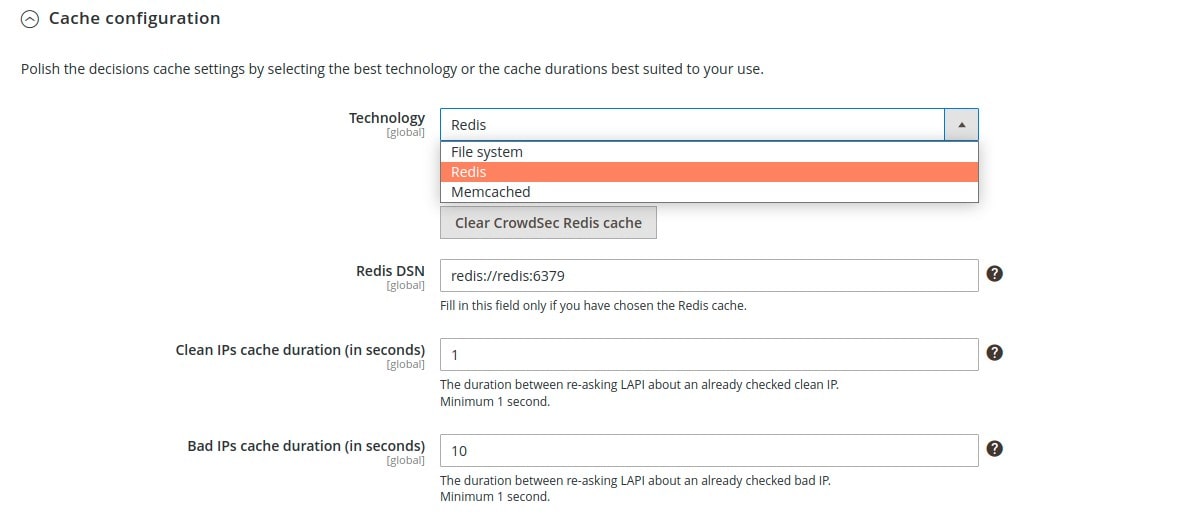
Task: Click the section description about decisions cache
Action: pyautogui.click(x=392, y=70)
